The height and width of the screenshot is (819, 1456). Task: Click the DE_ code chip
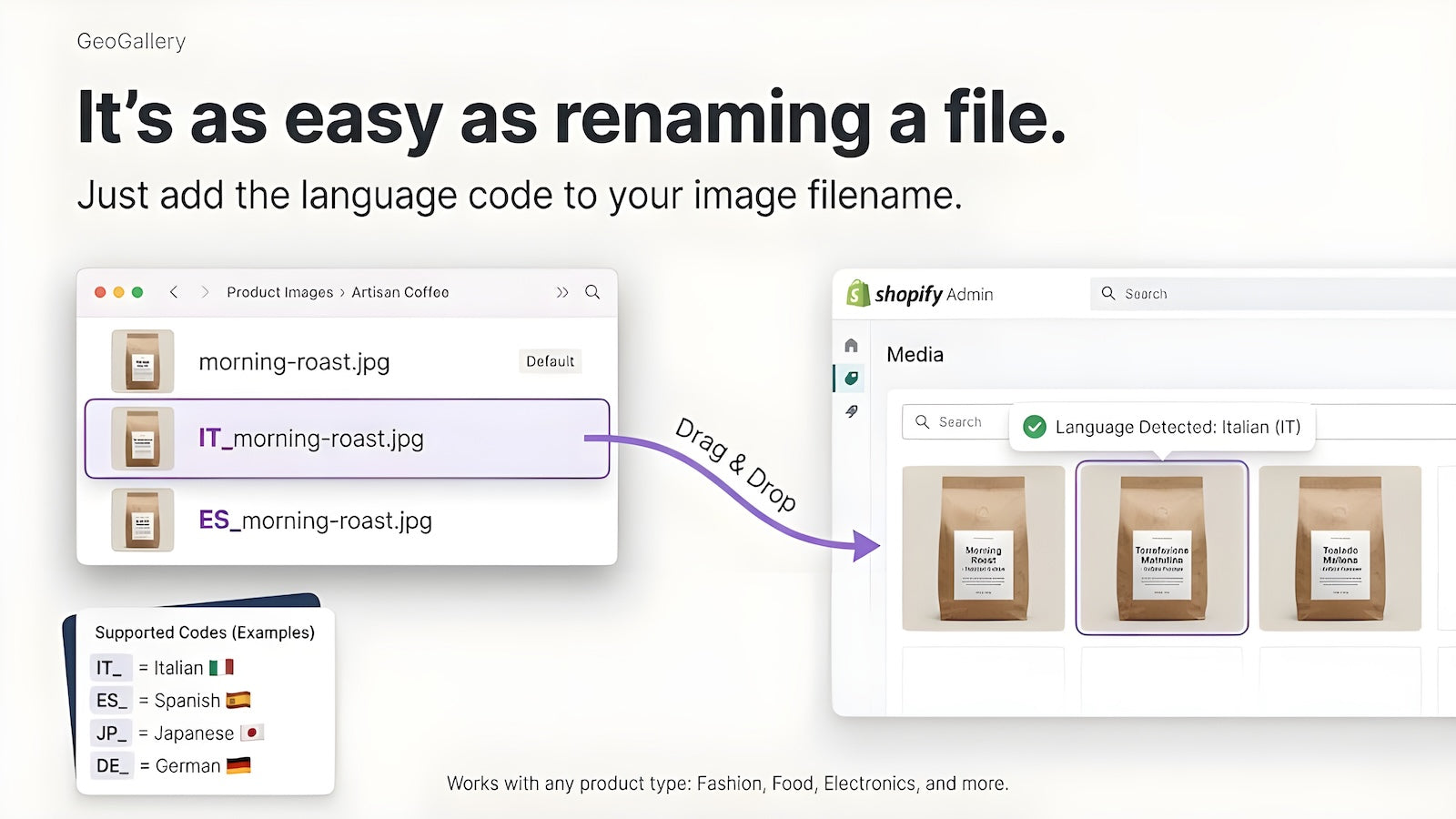112,766
